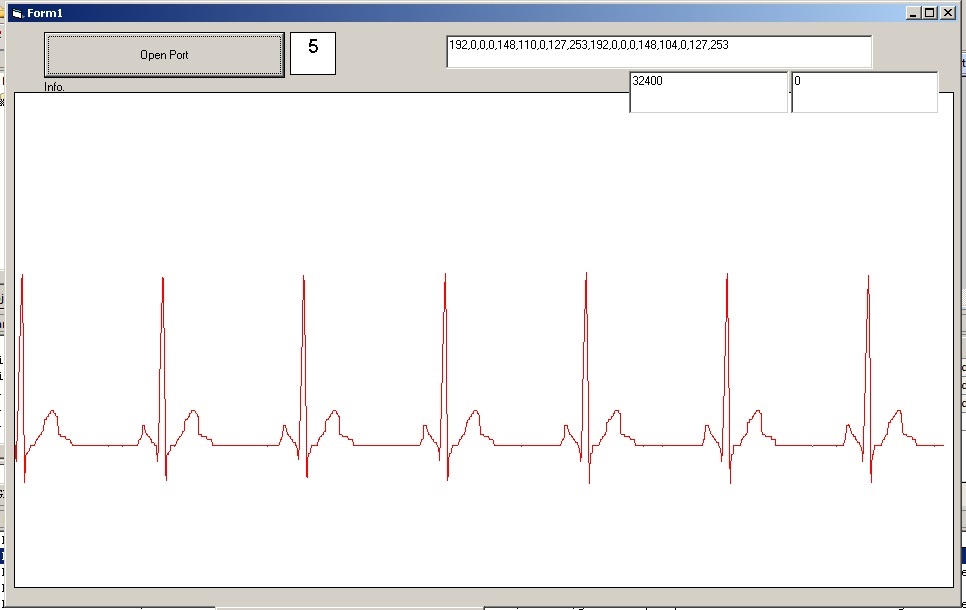The width and height of the screenshot is (966, 610).
Task: Click the ECG waveform plot area
Action: coord(484,340)
